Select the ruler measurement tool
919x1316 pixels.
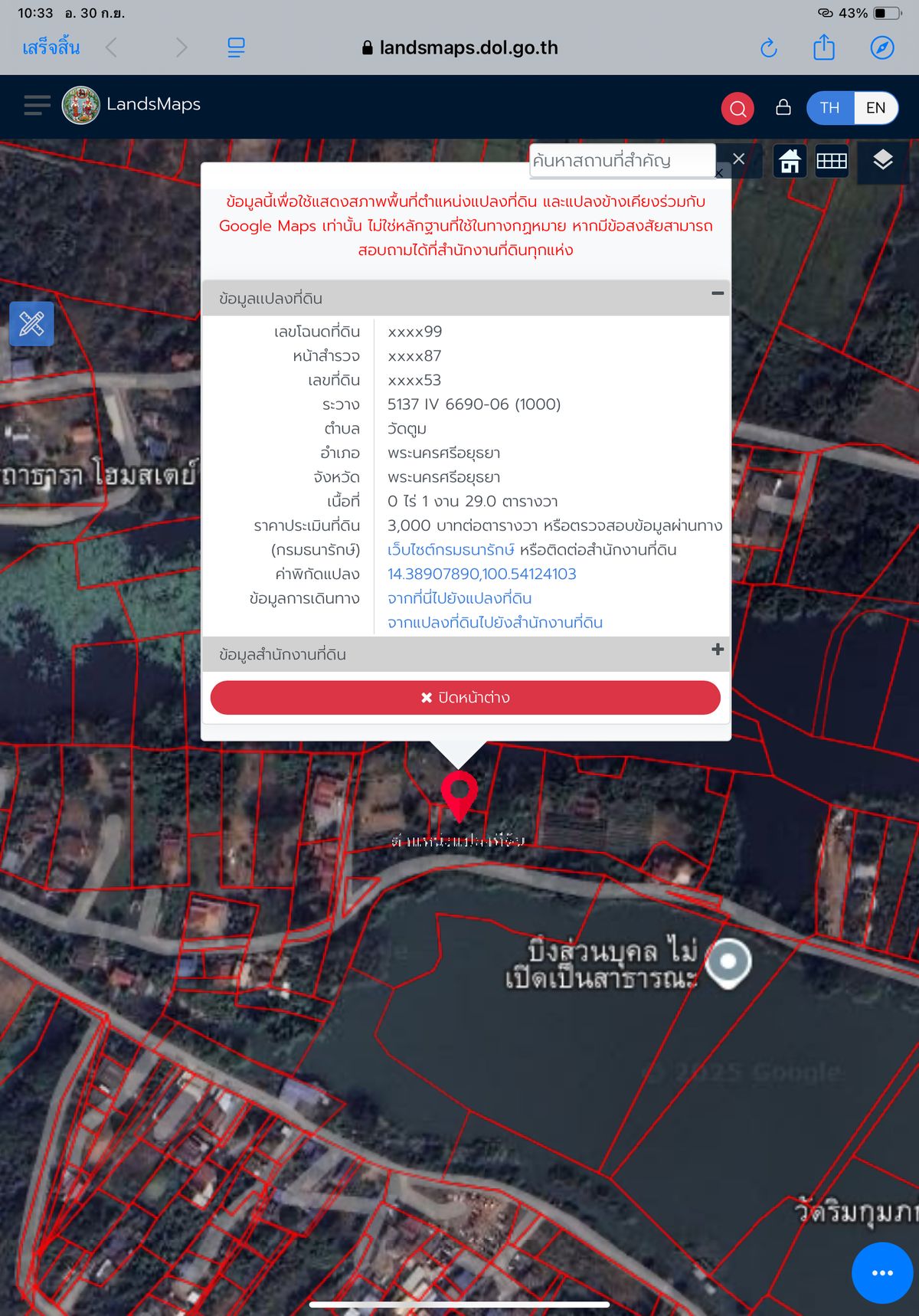[31, 323]
